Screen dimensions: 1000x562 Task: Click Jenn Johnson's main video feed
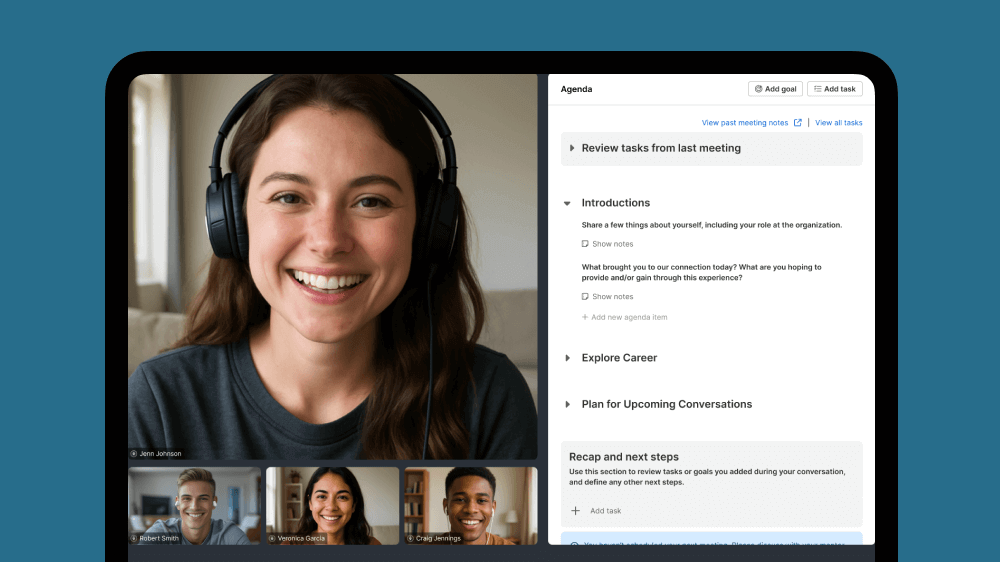coord(333,267)
